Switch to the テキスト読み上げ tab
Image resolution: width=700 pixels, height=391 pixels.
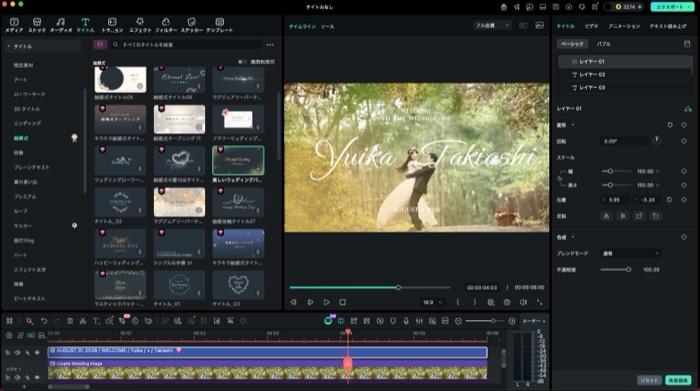[x=668, y=26]
